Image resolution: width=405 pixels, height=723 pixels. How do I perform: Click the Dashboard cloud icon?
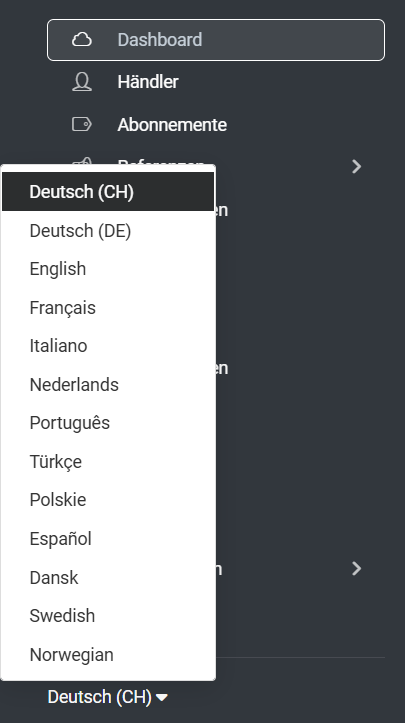click(82, 40)
